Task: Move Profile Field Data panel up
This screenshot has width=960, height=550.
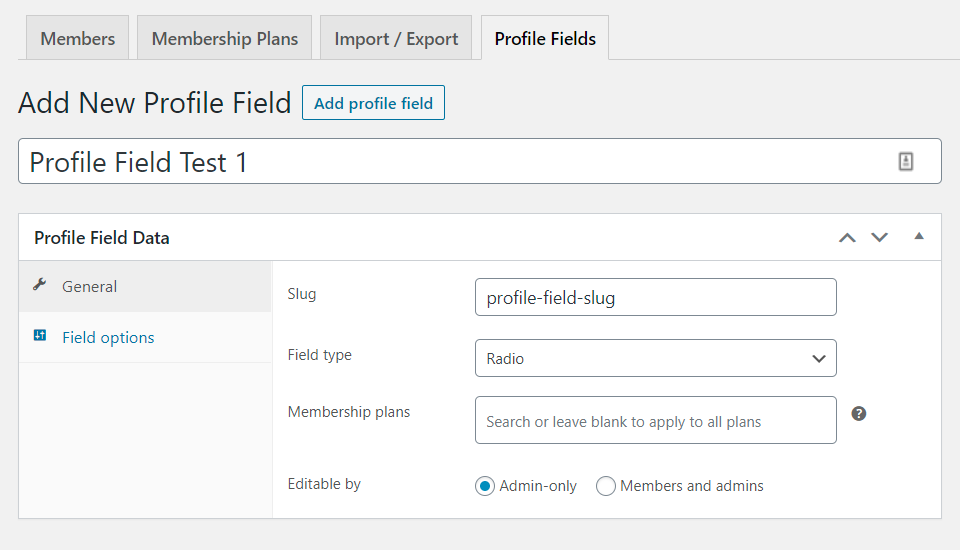Action: click(847, 238)
